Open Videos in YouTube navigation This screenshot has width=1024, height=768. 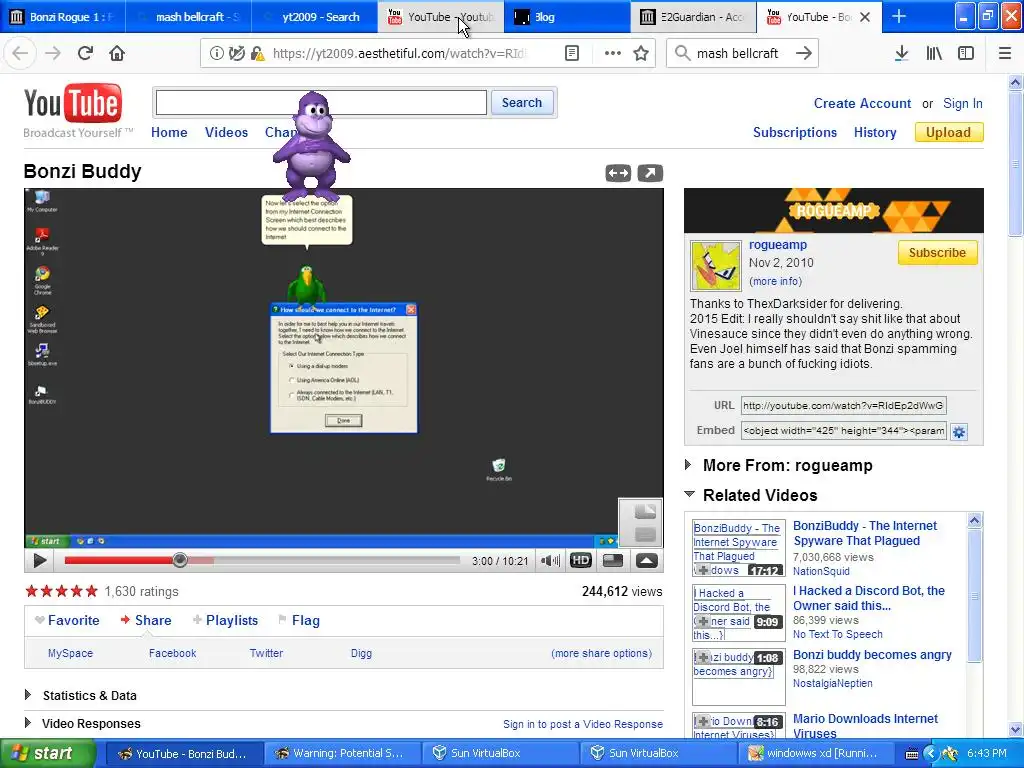226,132
